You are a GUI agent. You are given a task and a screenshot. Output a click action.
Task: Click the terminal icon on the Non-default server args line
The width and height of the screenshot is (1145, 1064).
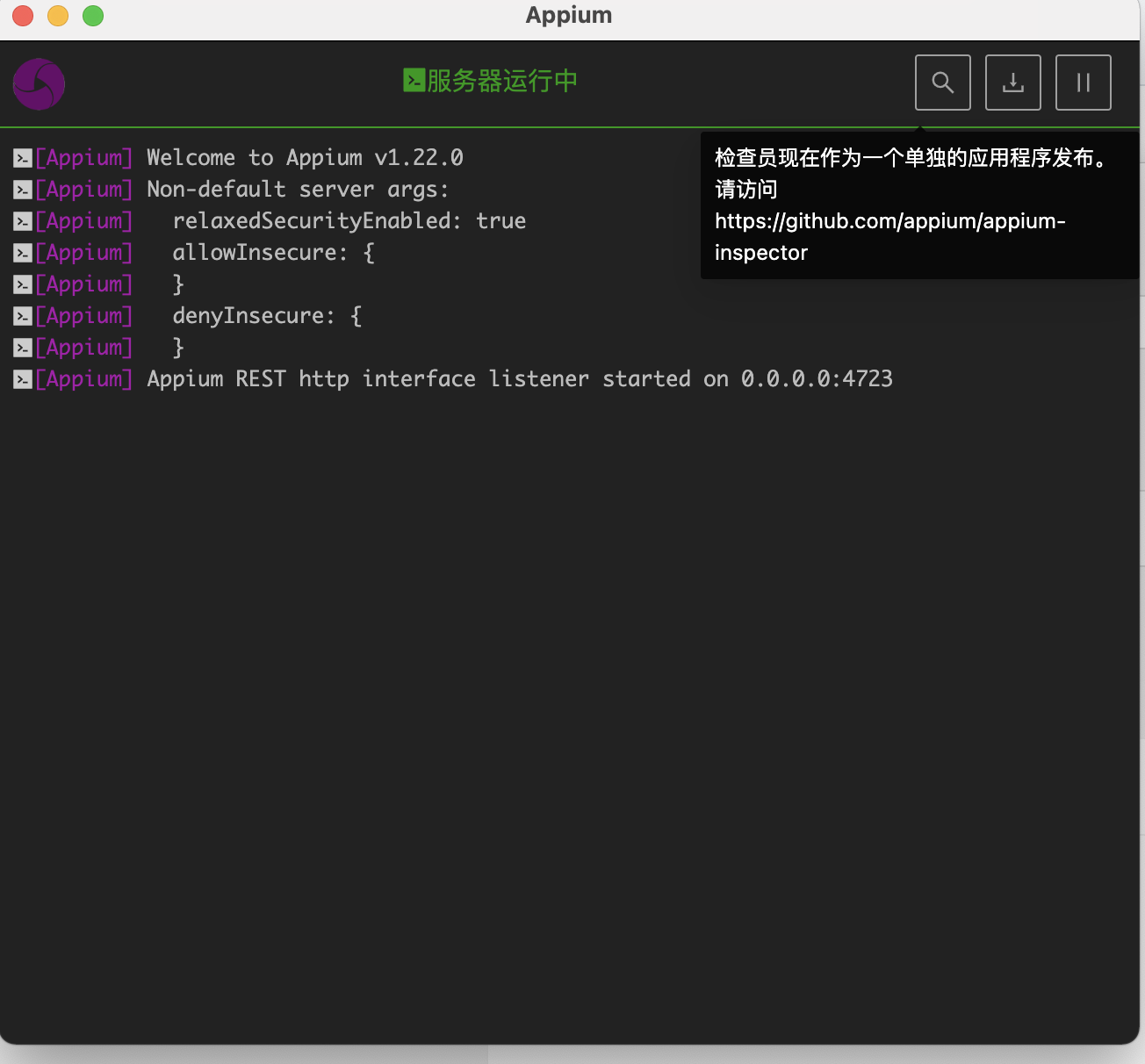click(x=21, y=190)
